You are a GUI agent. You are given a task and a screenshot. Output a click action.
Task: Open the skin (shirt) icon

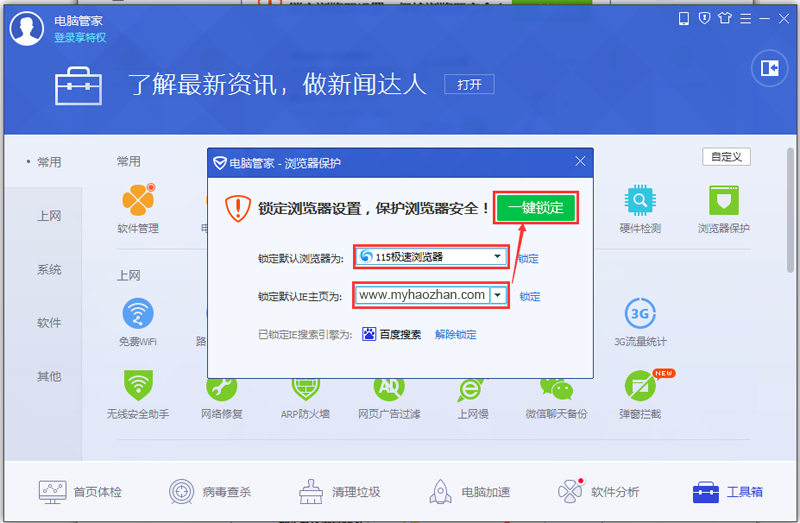click(x=725, y=19)
